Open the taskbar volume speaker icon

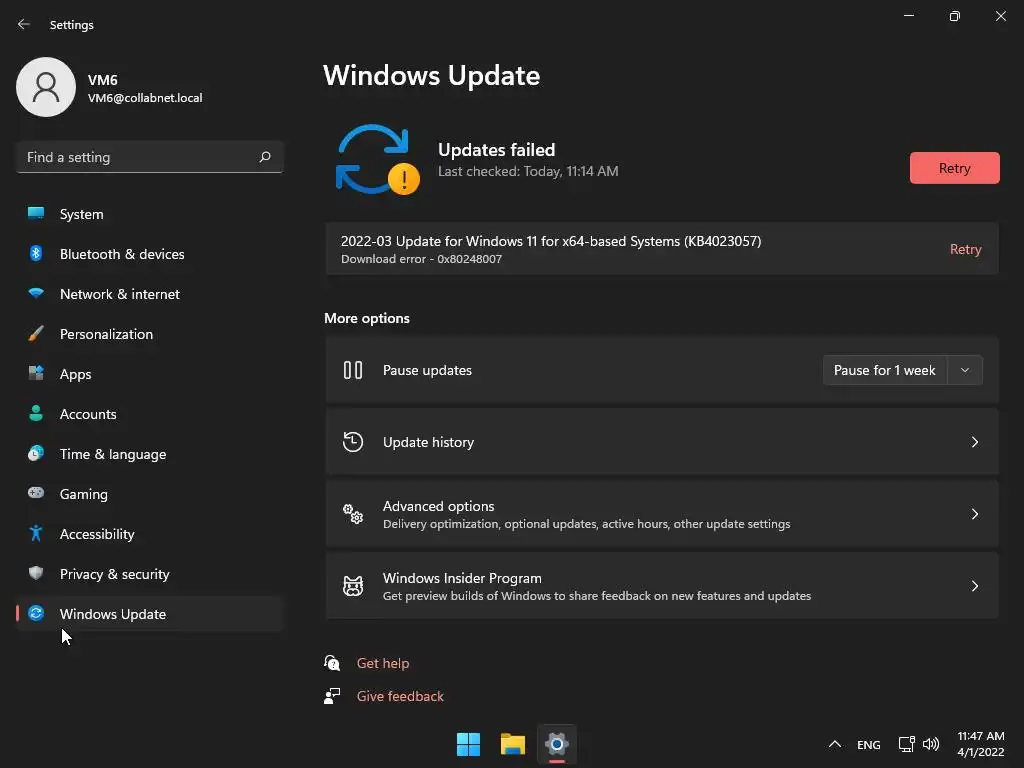pyautogui.click(x=931, y=744)
